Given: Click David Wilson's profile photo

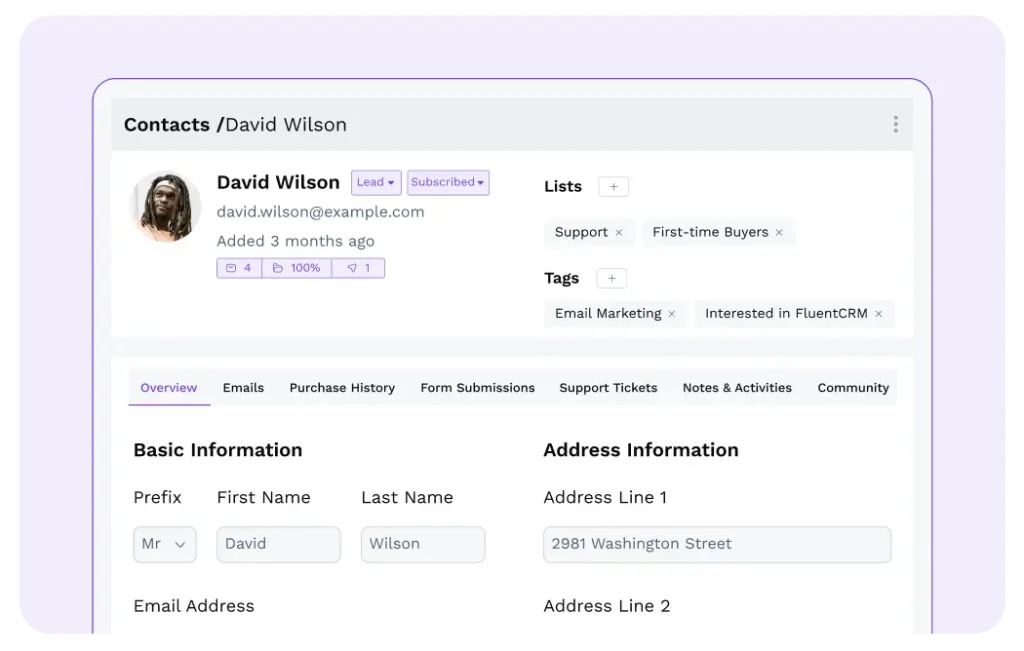Looking at the screenshot, I should pyautogui.click(x=165, y=207).
